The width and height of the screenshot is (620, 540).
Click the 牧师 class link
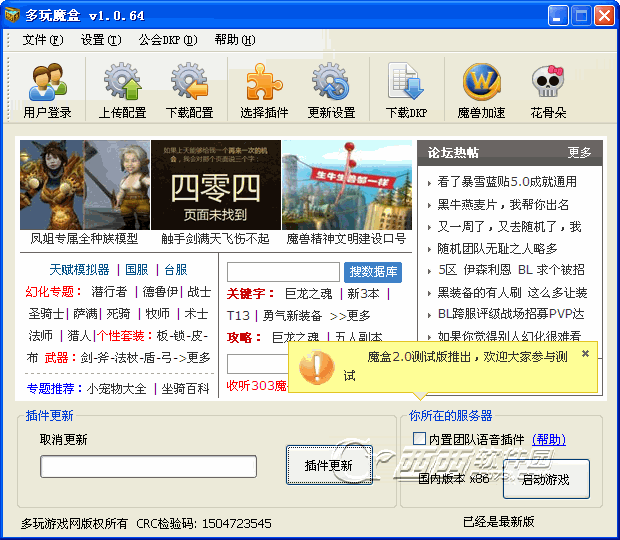click(x=157, y=314)
